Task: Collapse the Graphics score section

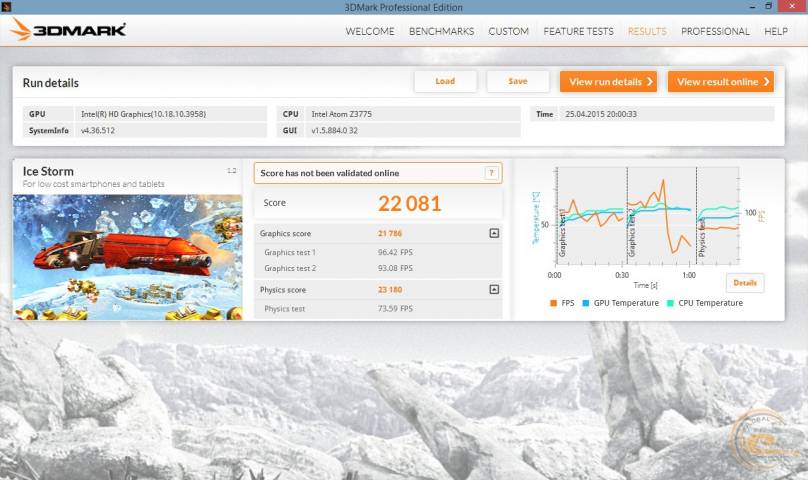Action: 494,234
